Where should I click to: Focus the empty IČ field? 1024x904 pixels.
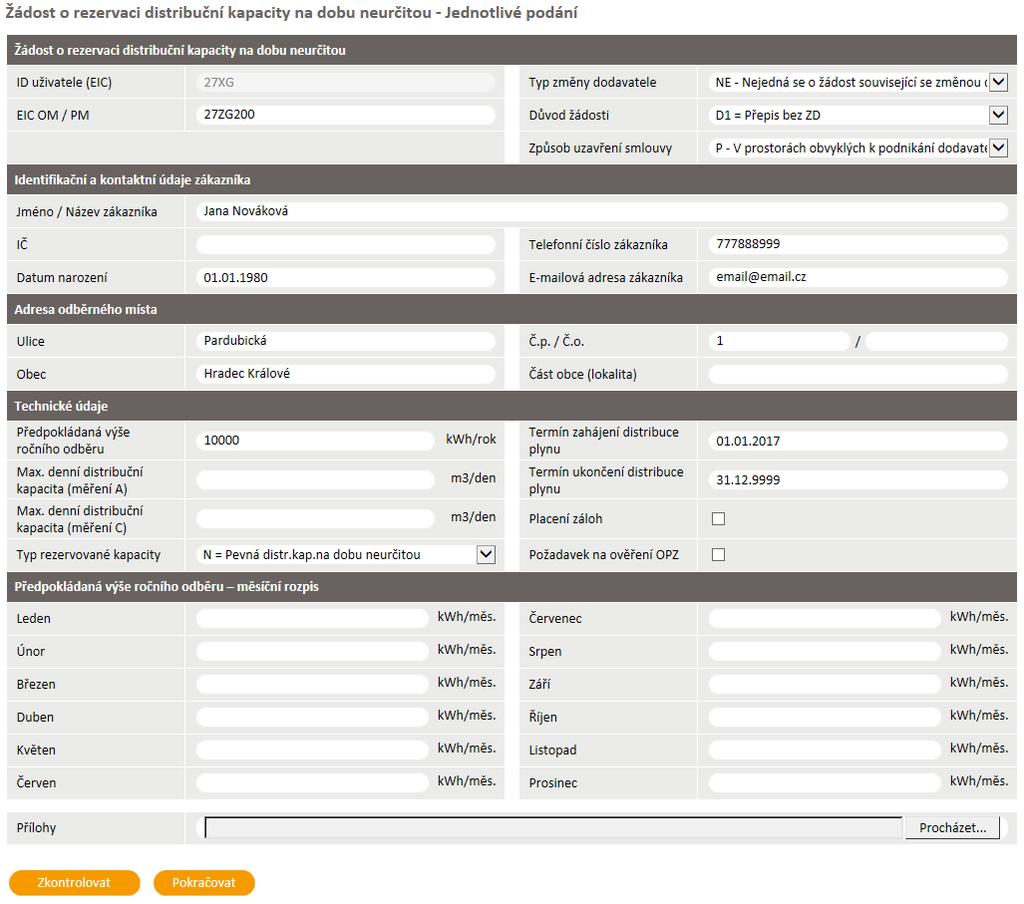pyautogui.click(x=345, y=244)
